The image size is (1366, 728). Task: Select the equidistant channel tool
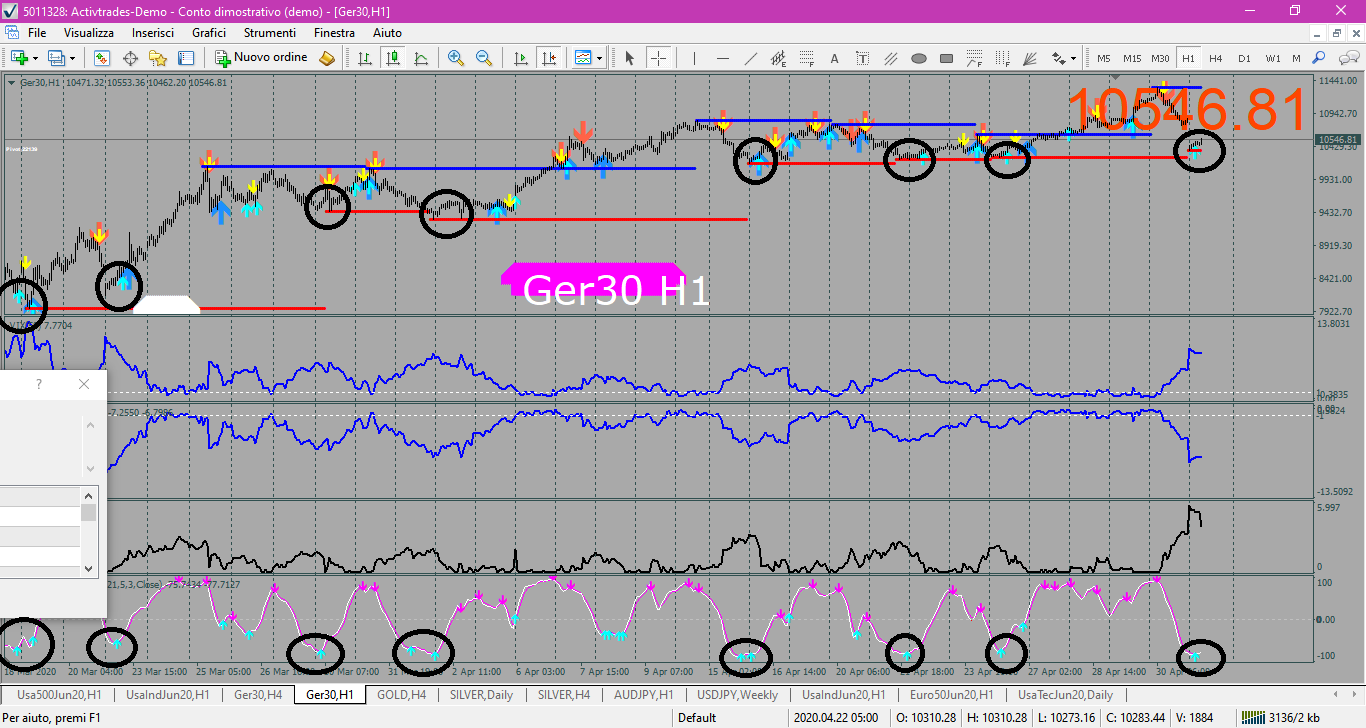[x=778, y=58]
